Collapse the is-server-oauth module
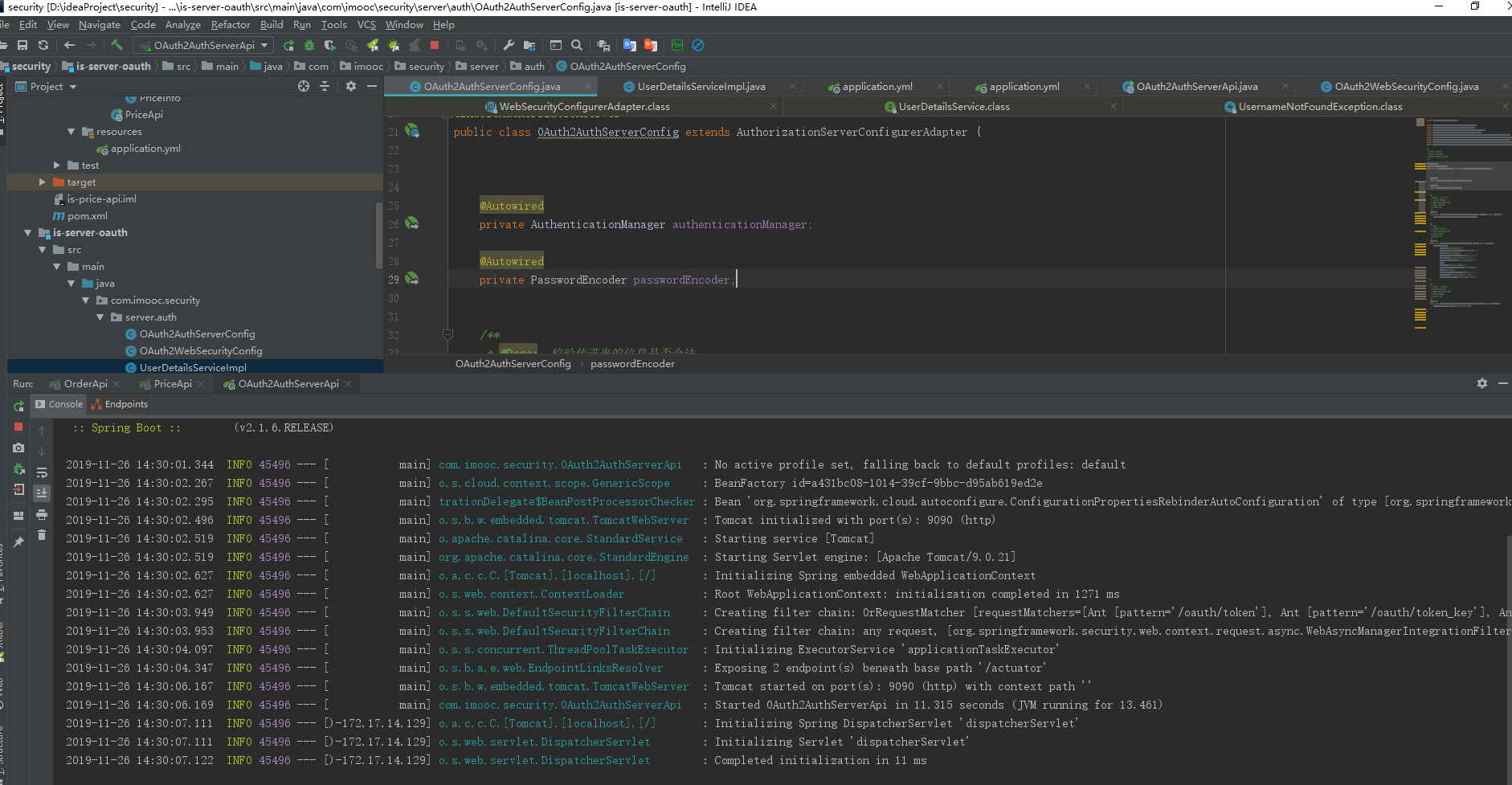The height and width of the screenshot is (785, 1512). 28,233
